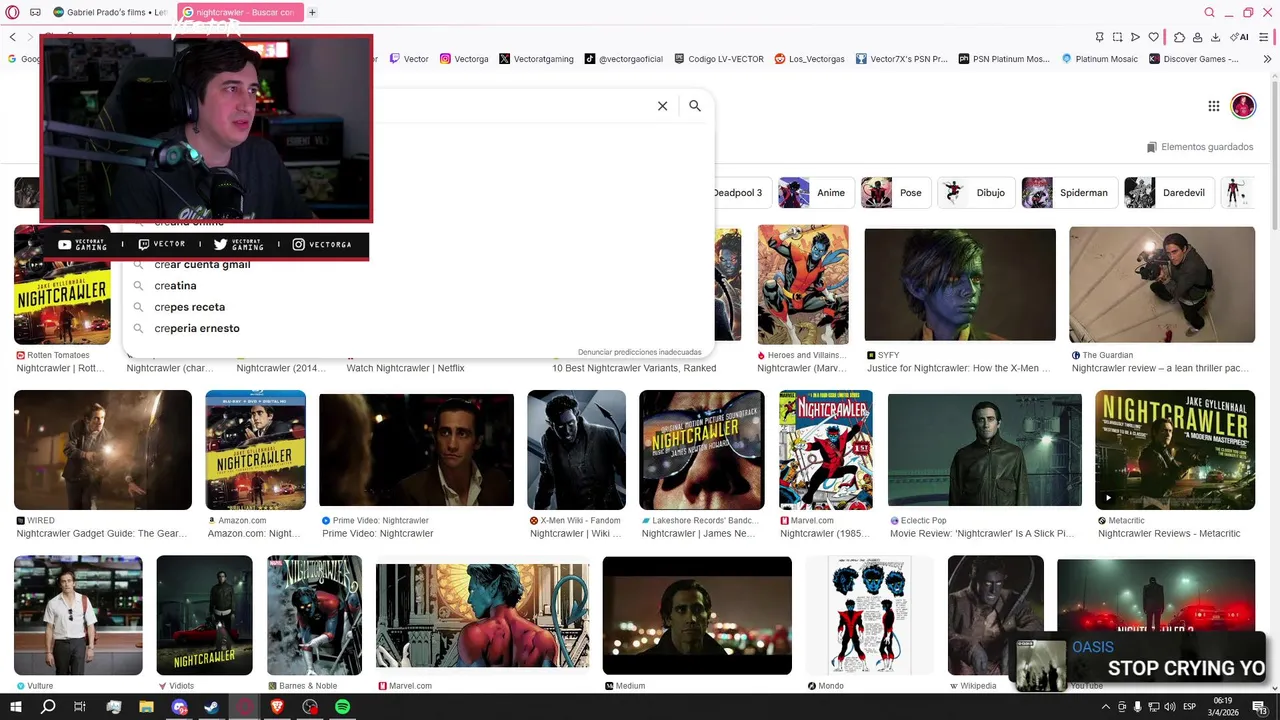Screen dimensions: 1280x720
Task: Open the Google apps grid
Action: tap(1213, 106)
